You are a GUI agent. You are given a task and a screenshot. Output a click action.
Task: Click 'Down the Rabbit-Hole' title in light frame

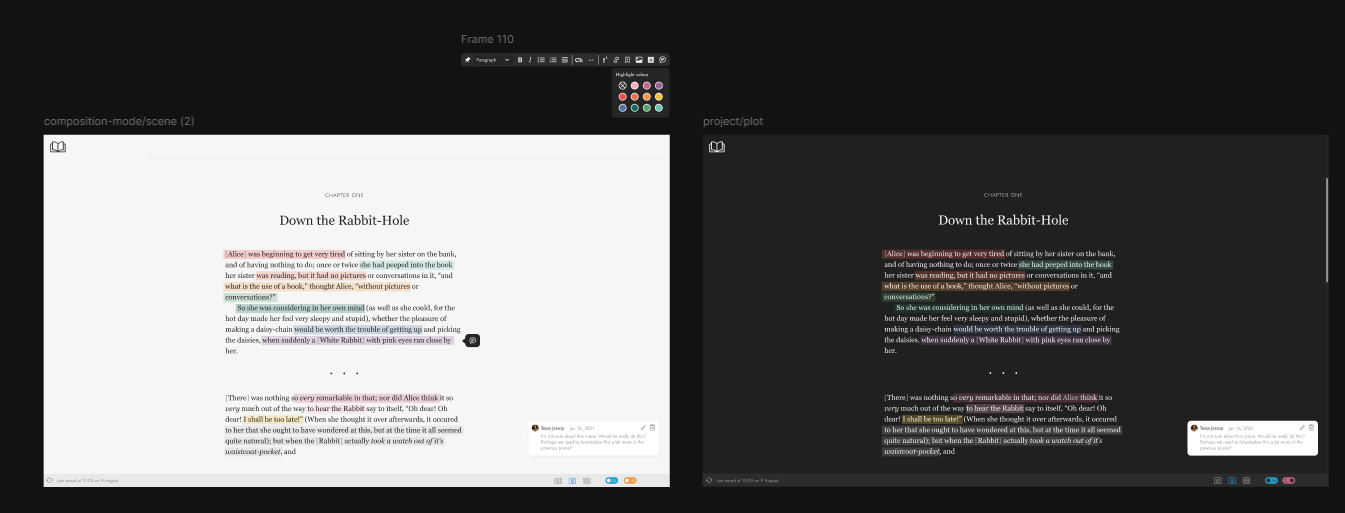tap(344, 220)
